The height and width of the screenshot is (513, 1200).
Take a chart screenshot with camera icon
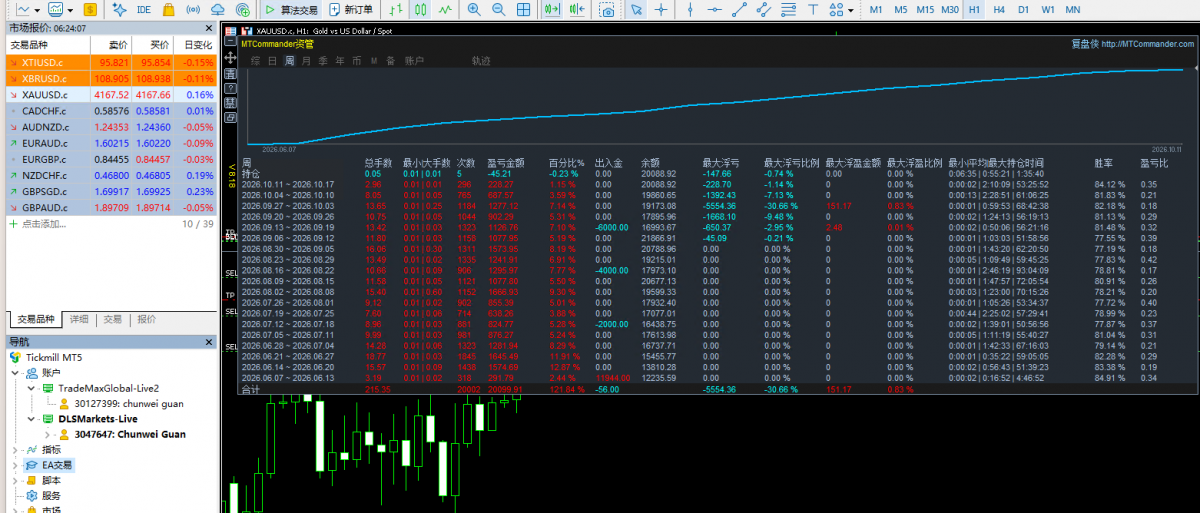(607, 9)
